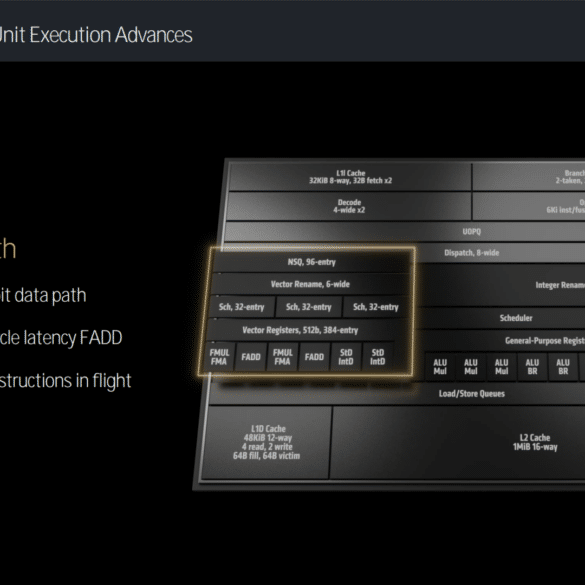Click the leftmost FMUL FMA unit
Screen dimensions: 585x585
coord(219,357)
